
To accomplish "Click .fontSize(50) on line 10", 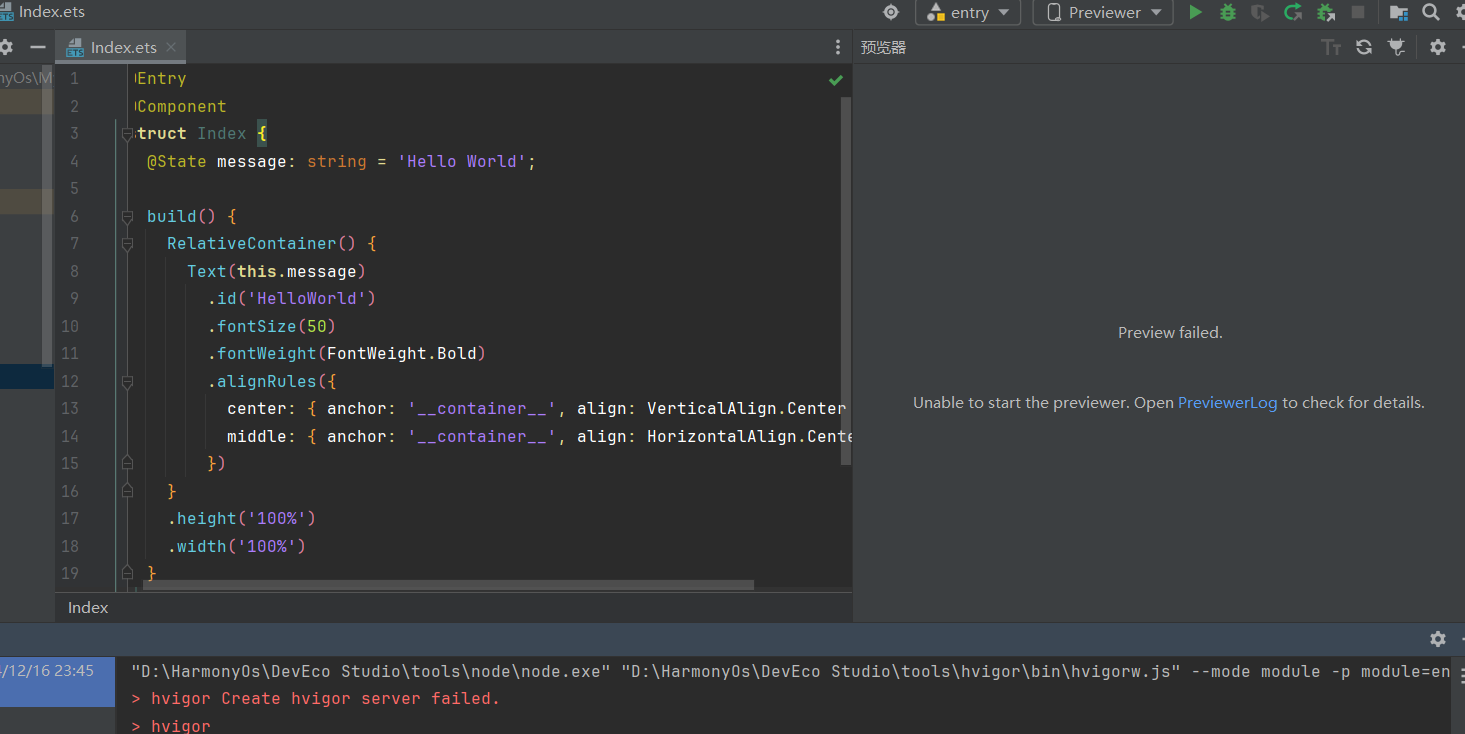I will pos(272,326).
